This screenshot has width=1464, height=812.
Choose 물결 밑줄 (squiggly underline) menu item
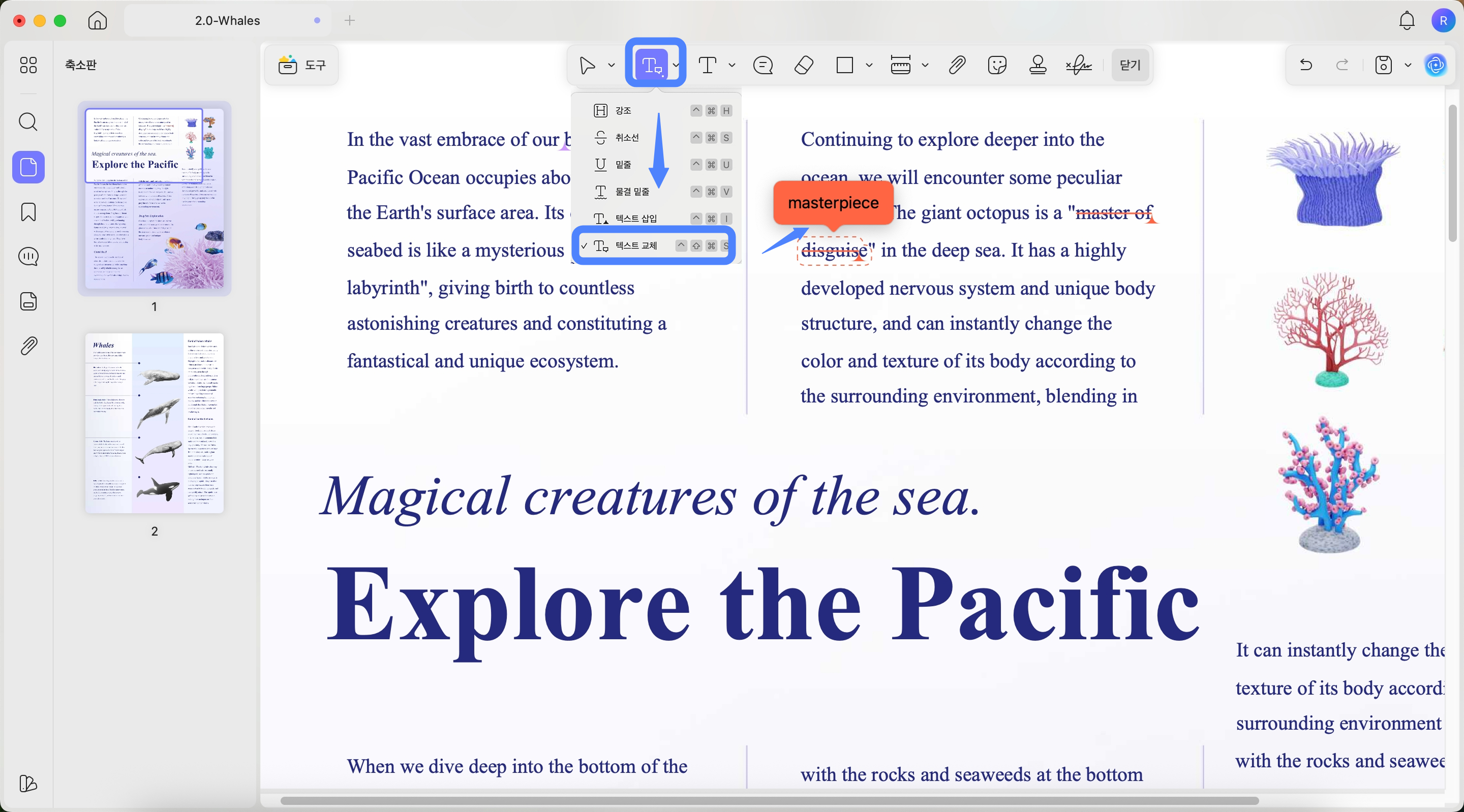coord(656,192)
